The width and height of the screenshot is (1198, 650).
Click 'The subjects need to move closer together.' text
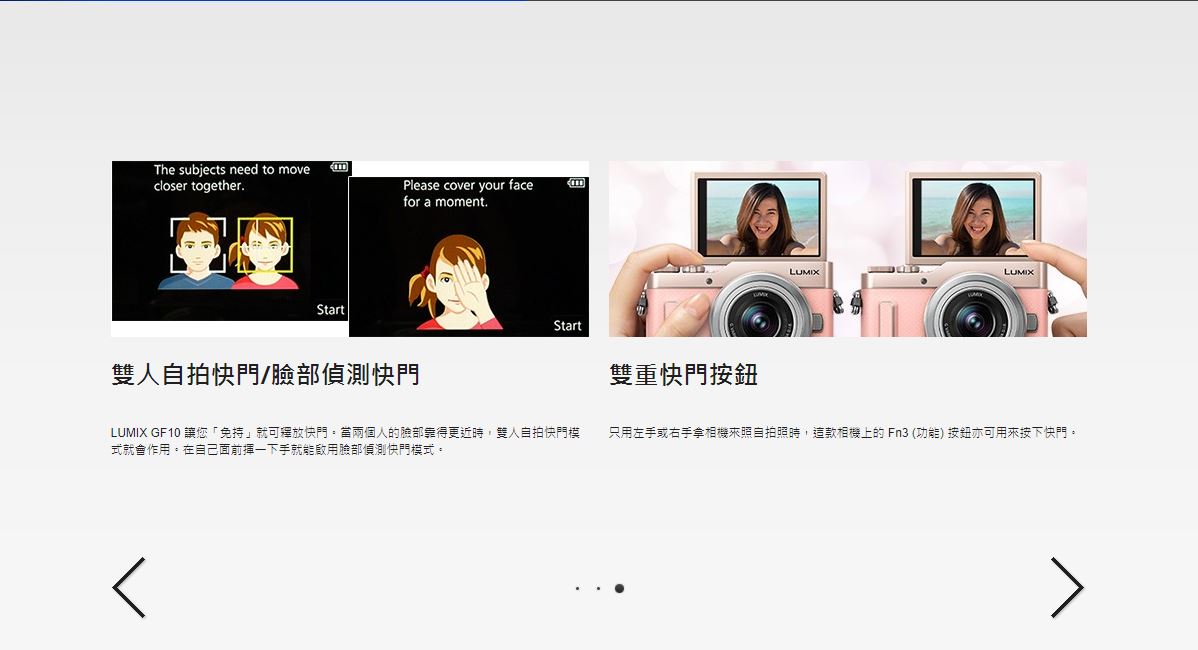tap(232, 177)
